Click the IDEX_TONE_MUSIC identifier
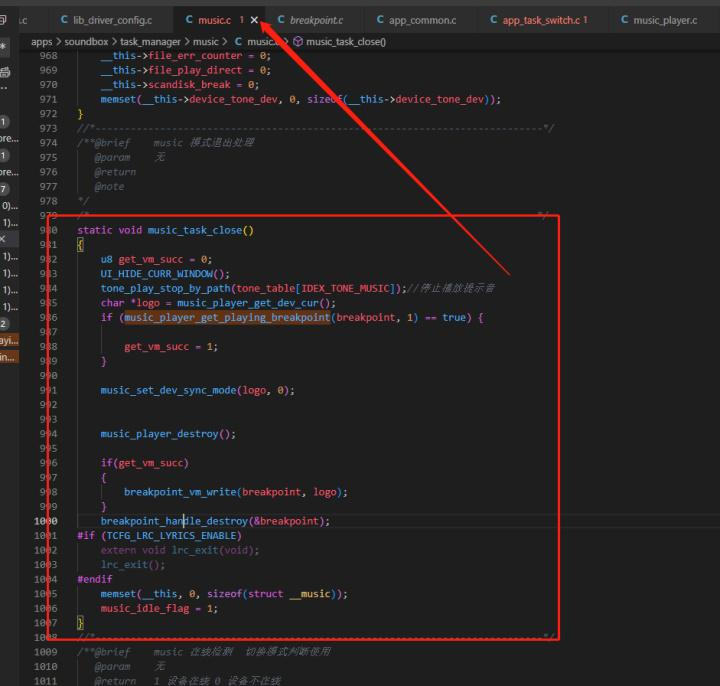Image resolution: width=720 pixels, height=686 pixels. tap(345, 288)
